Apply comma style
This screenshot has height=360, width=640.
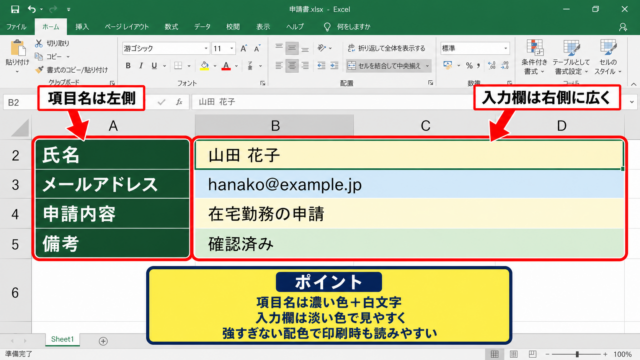point(478,66)
